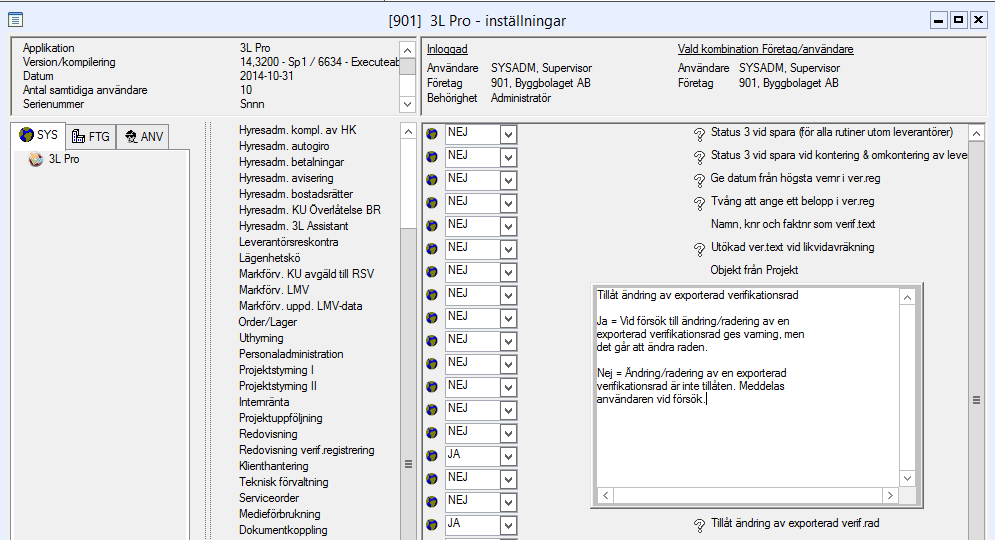Click the globe icon on the Namn, knr och faktnr row
This screenshot has width=995, height=540.
(432, 226)
